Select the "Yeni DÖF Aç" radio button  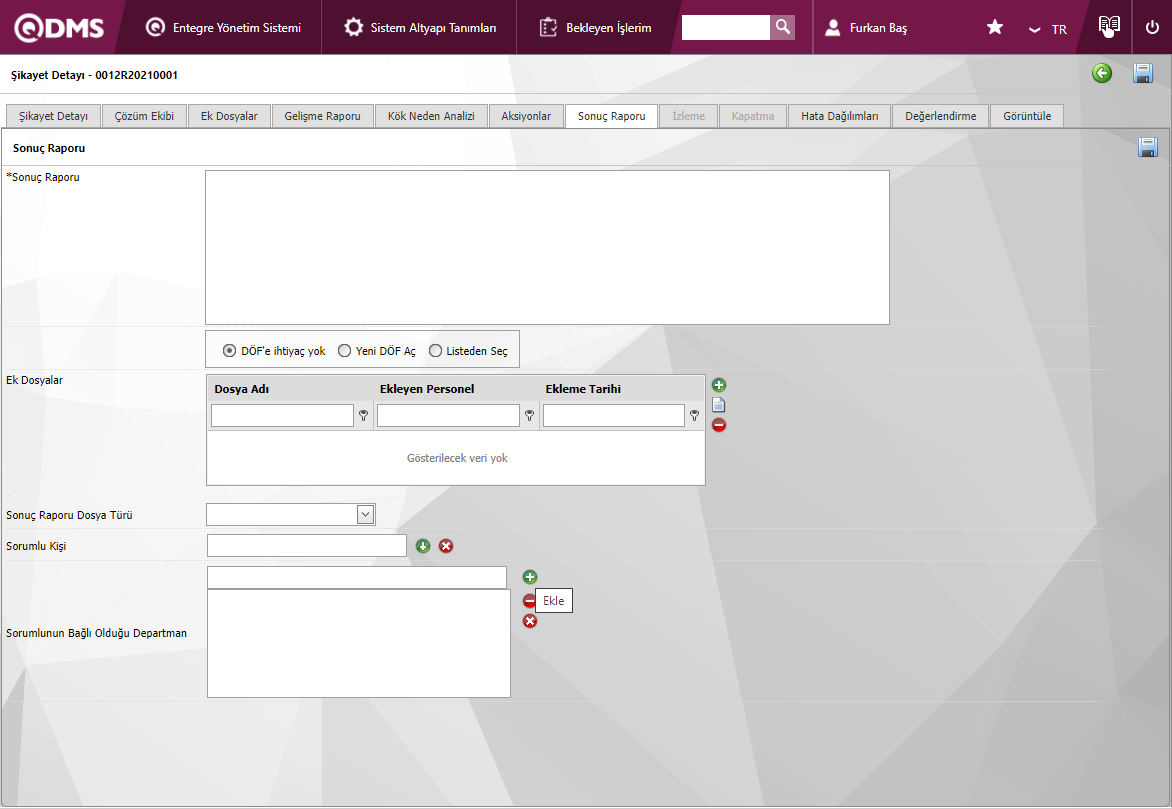point(345,351)
